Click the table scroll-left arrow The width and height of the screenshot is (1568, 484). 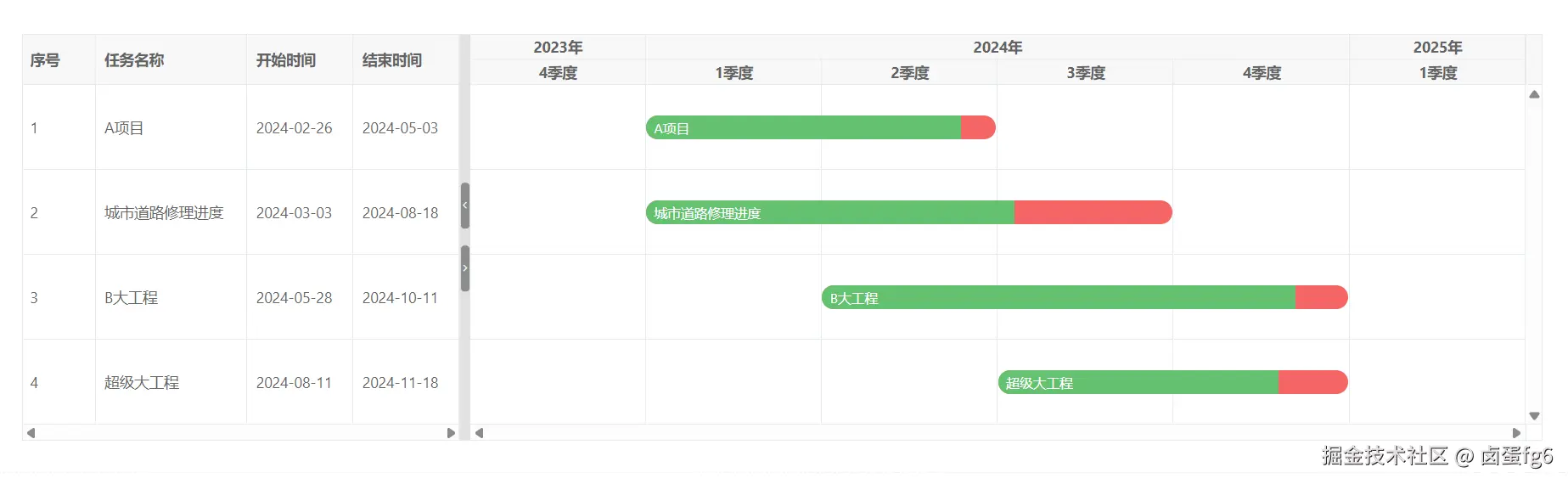pos(31,433)
